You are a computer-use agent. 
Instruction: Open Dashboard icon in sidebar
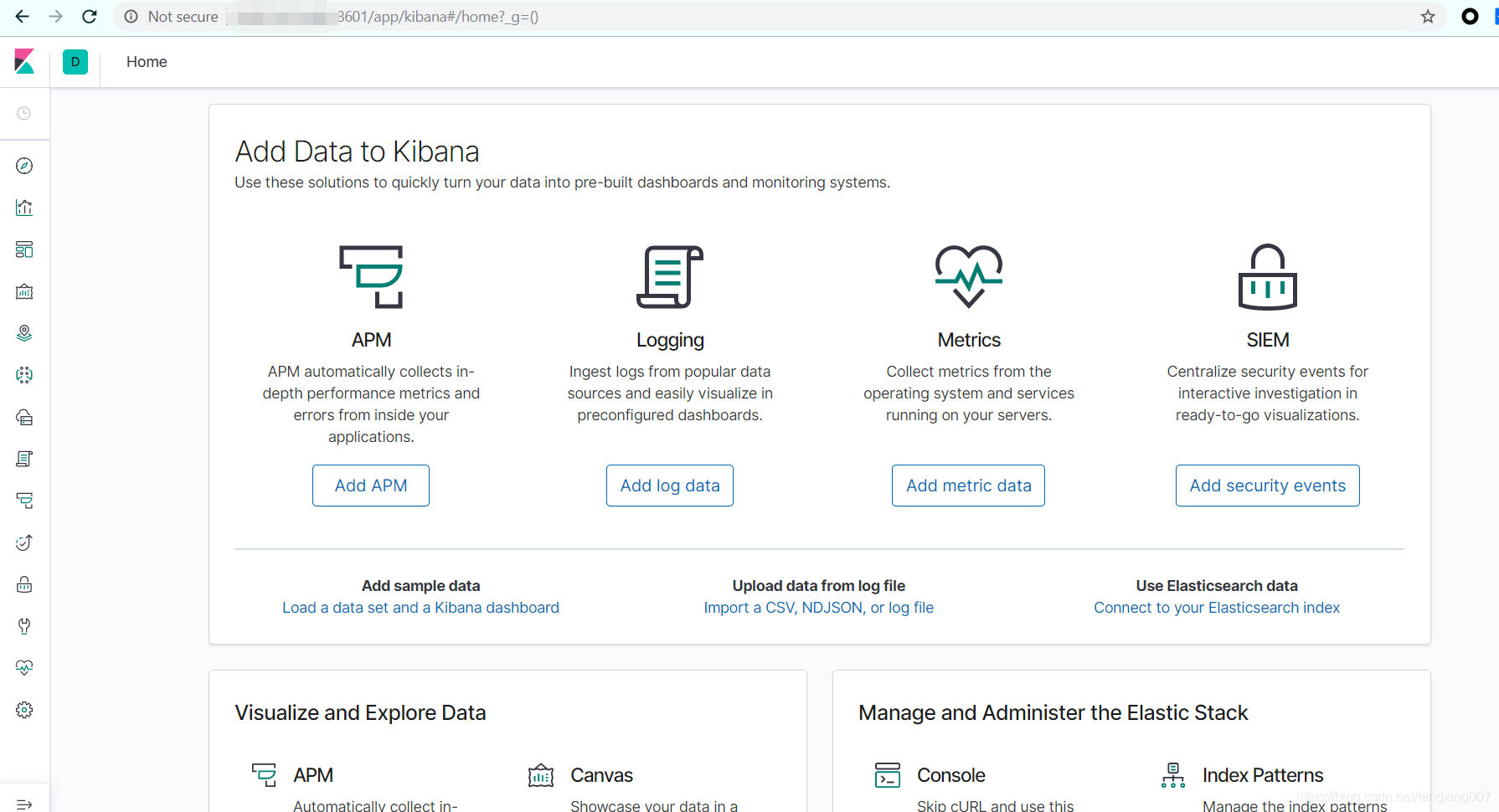(x=24, y=249)
